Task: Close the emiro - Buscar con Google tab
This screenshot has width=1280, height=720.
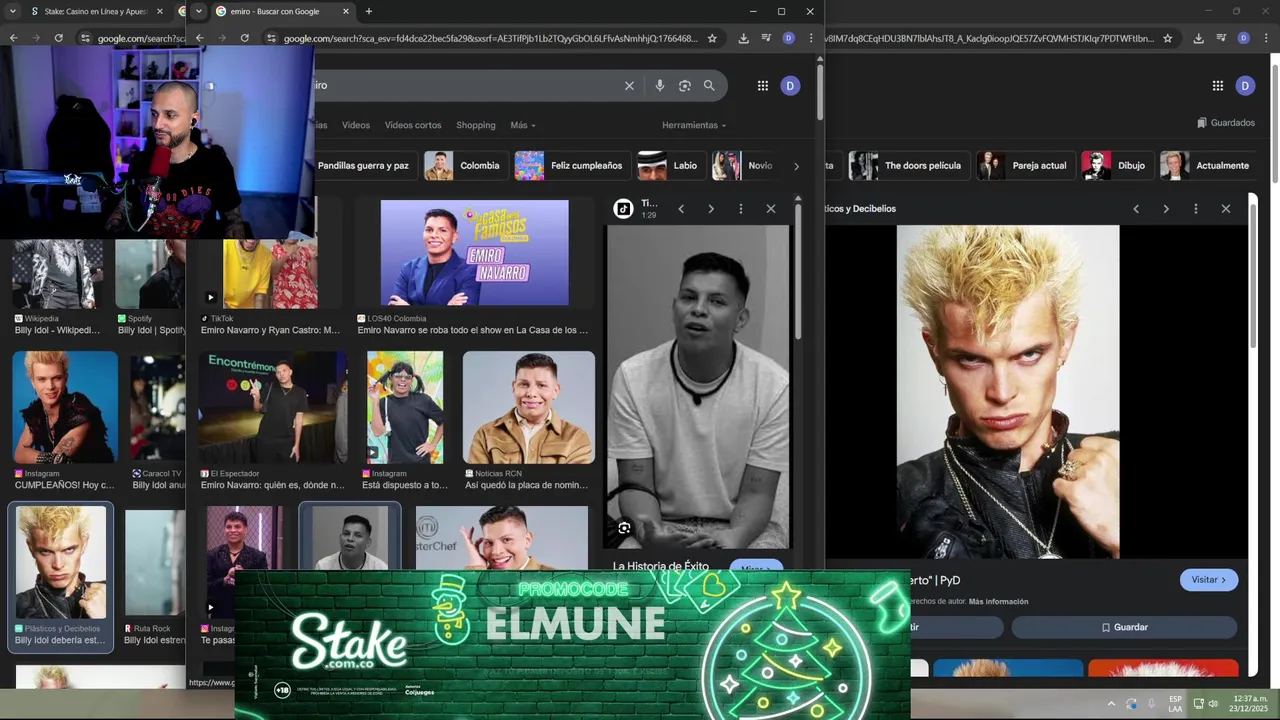Action: (346, 11)
